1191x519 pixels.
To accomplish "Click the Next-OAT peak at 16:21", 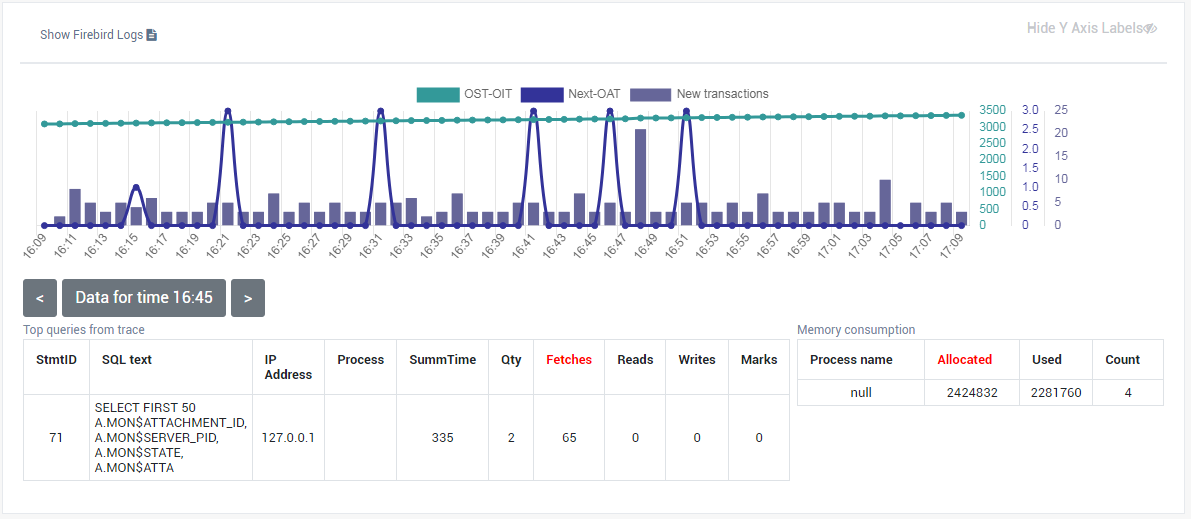I will 227,112.
